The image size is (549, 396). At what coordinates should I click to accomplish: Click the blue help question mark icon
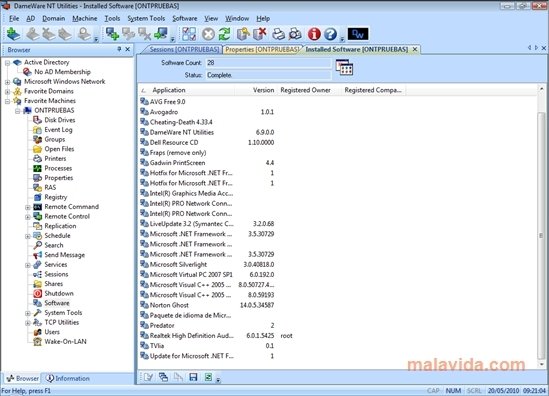[x=330, y=34]
